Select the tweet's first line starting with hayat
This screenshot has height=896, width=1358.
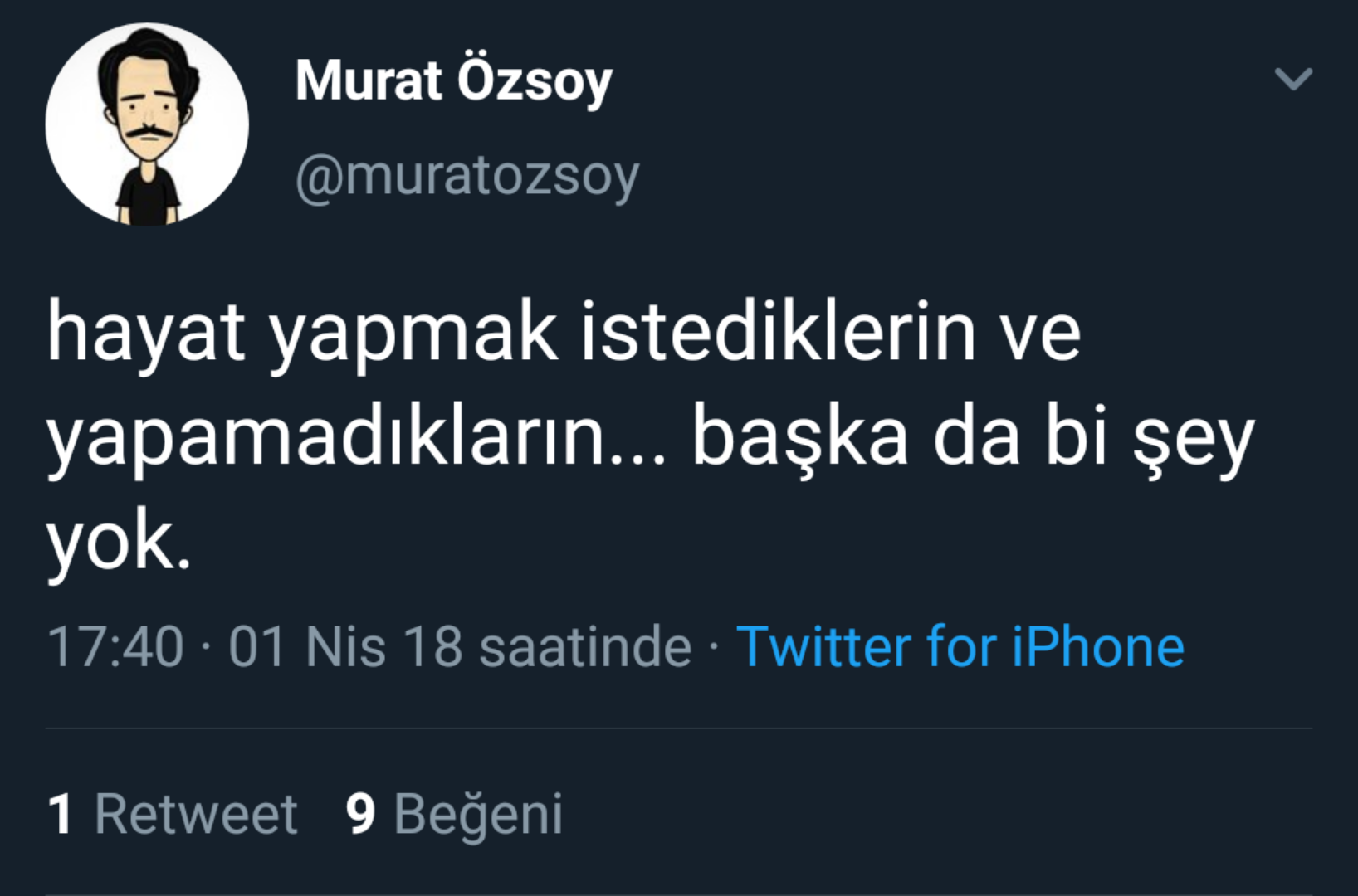click(x=564, y=334)
